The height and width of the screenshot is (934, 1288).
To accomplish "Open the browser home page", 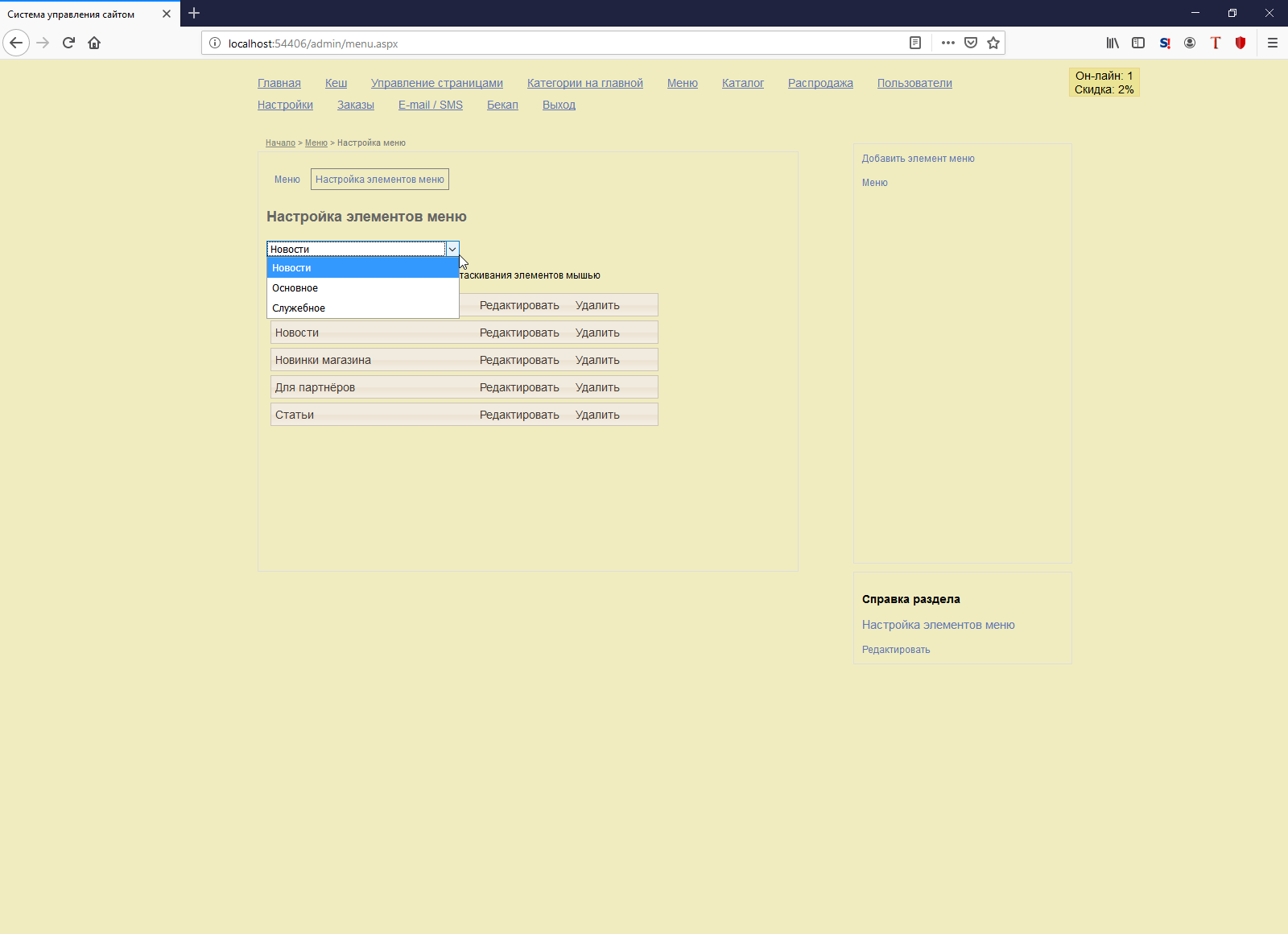I will (x=94, y=43).
